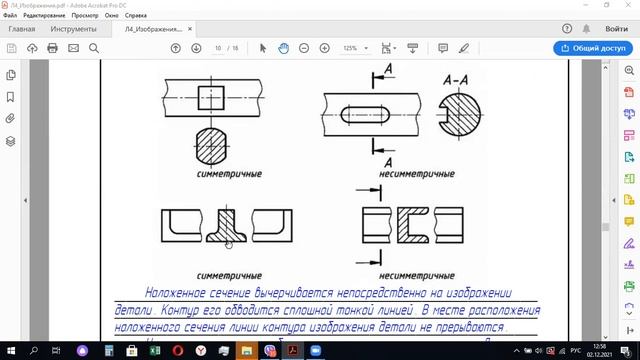Open the Справка menu
Image resolution: width=640 pixels, height=360 pixels.
pos(136,16)
